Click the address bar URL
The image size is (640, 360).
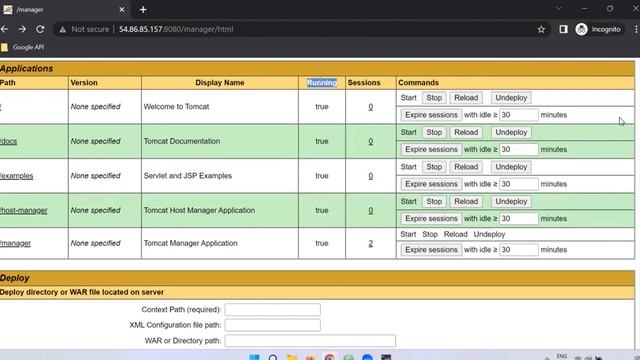[x=176, y=29]
